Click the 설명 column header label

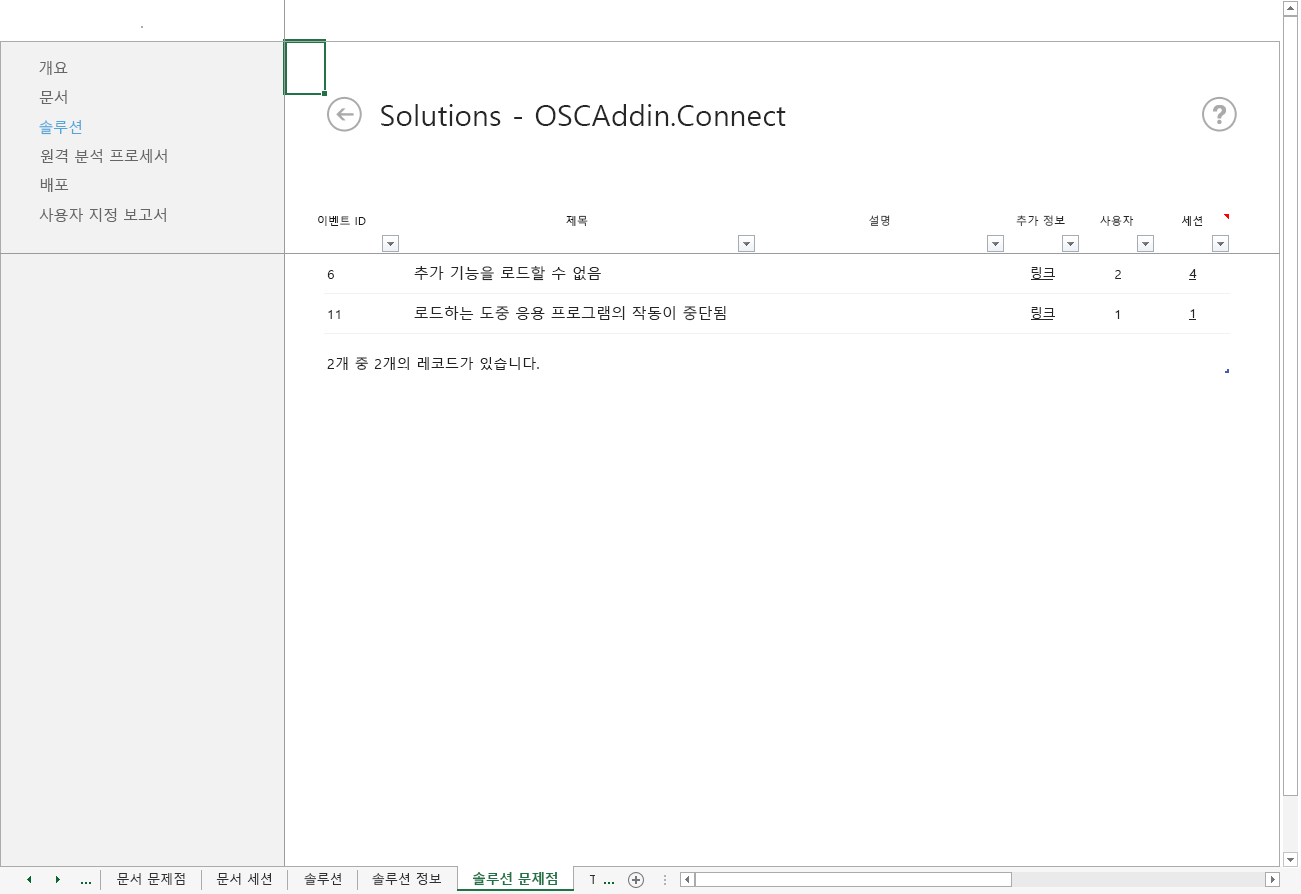pyautogui.click(x=880, y=220)
